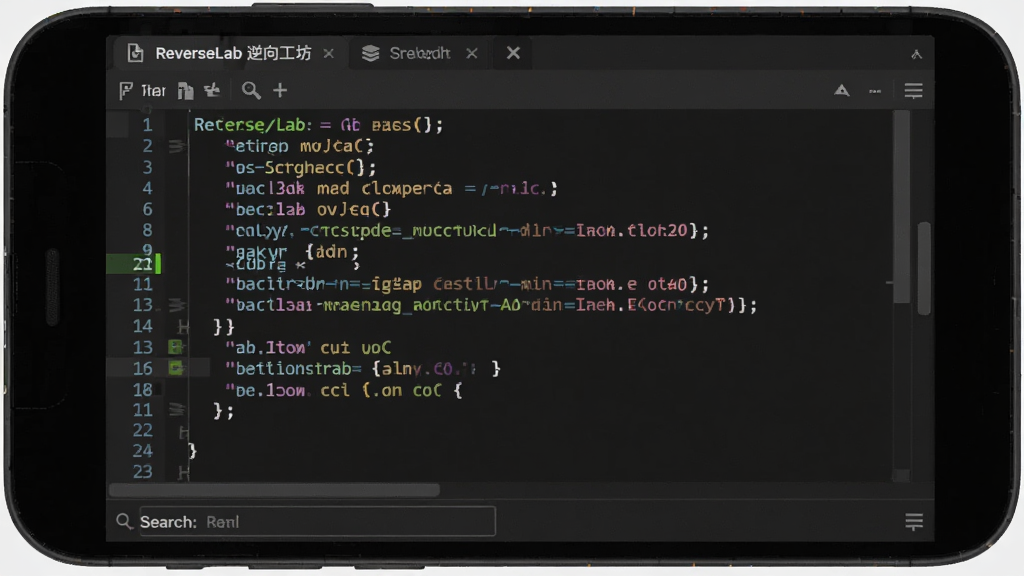Click the layers icon on the Srebrdh tab
Screen dimensions: 1024x576
coord(370,54)
